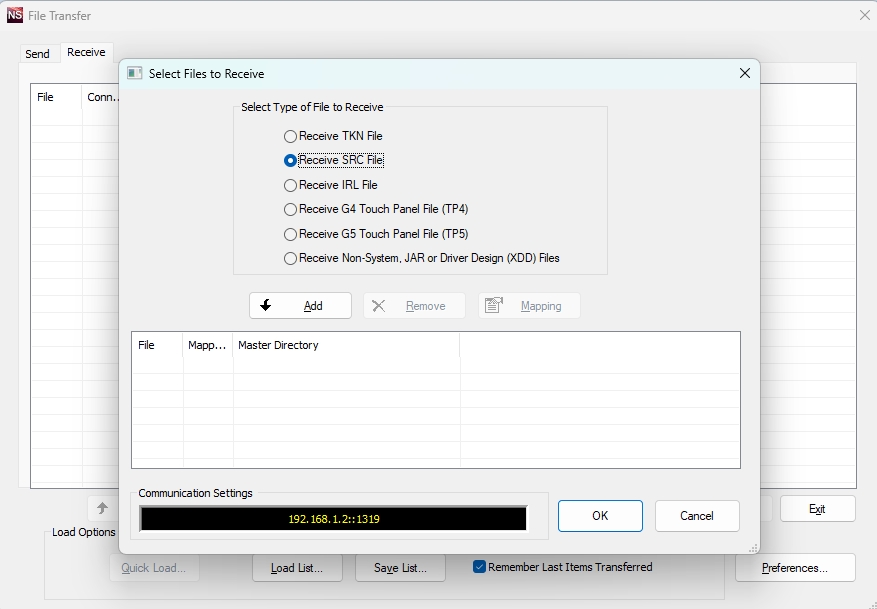Switch to the Receive tab
Viewport: 877px width, 609px height.
[86, 52]
